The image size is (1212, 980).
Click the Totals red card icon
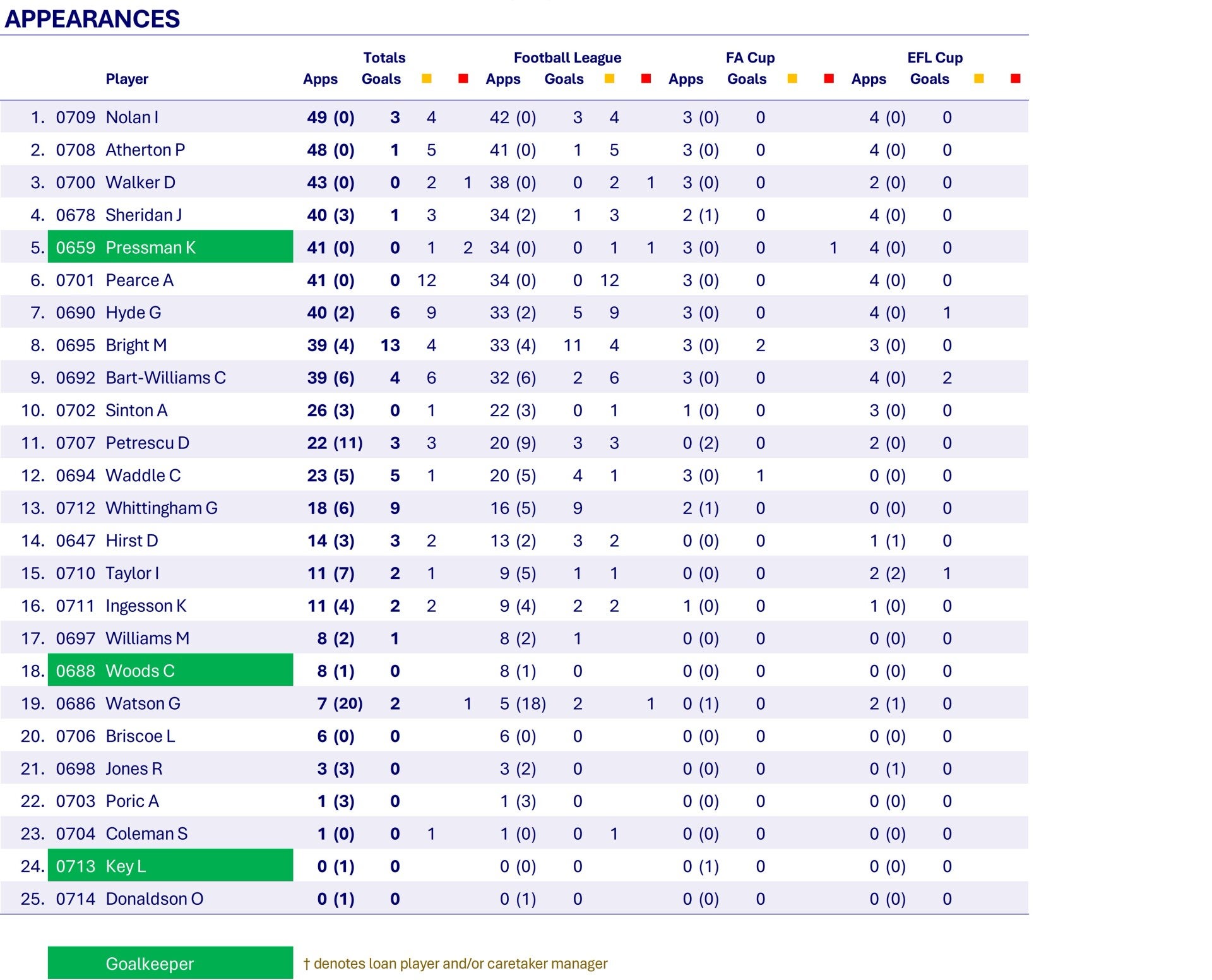463,78
